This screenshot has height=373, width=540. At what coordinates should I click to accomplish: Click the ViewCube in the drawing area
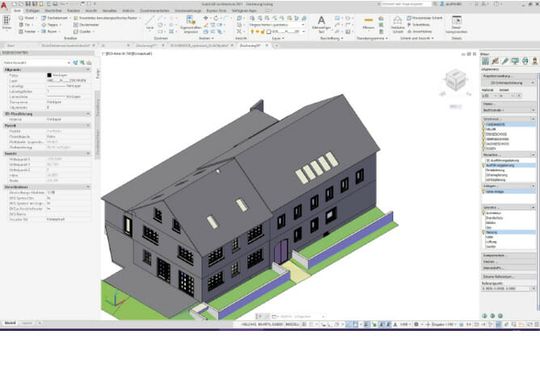point(456,80)
